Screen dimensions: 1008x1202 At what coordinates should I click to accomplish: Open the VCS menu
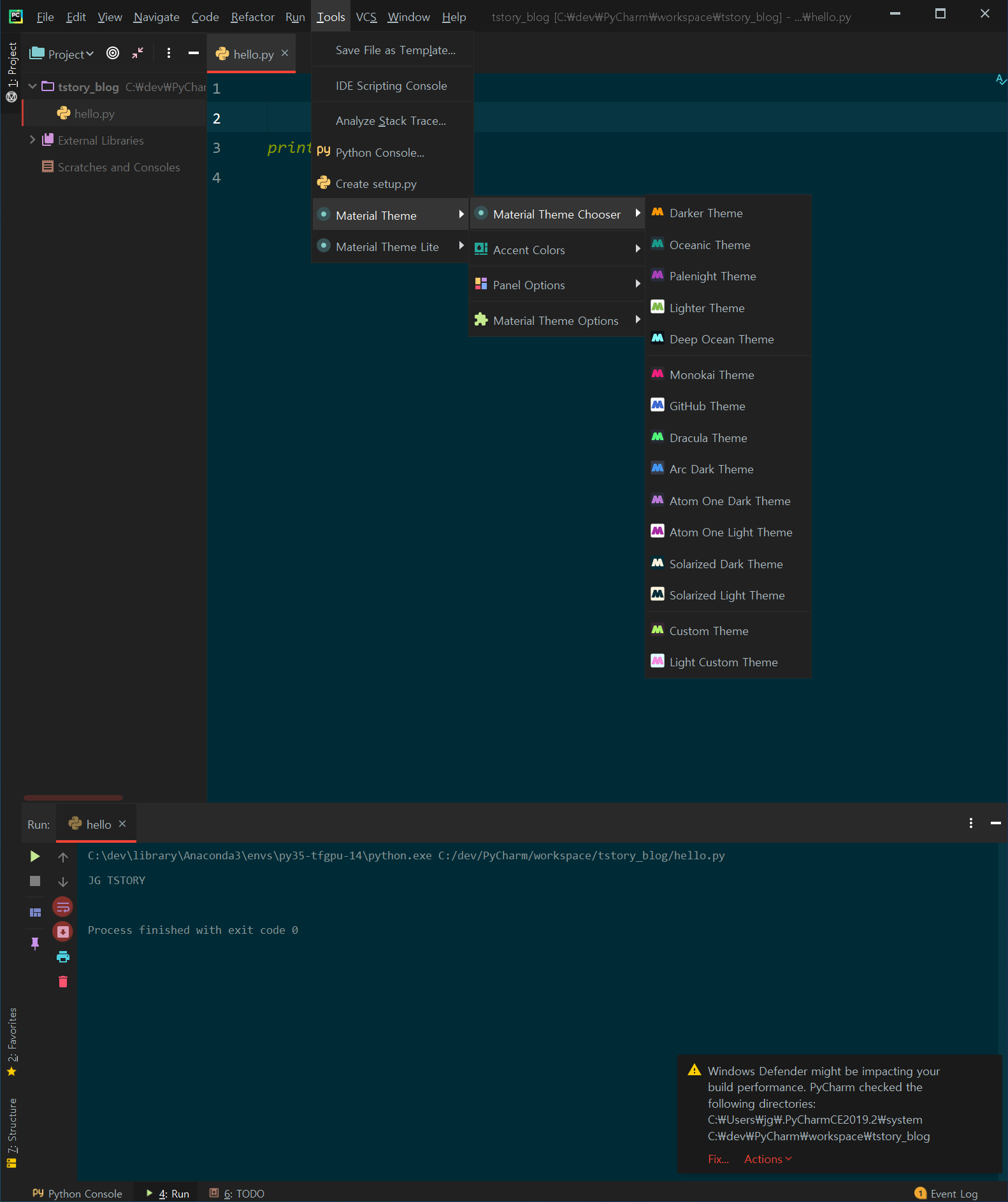pos(366,17)
